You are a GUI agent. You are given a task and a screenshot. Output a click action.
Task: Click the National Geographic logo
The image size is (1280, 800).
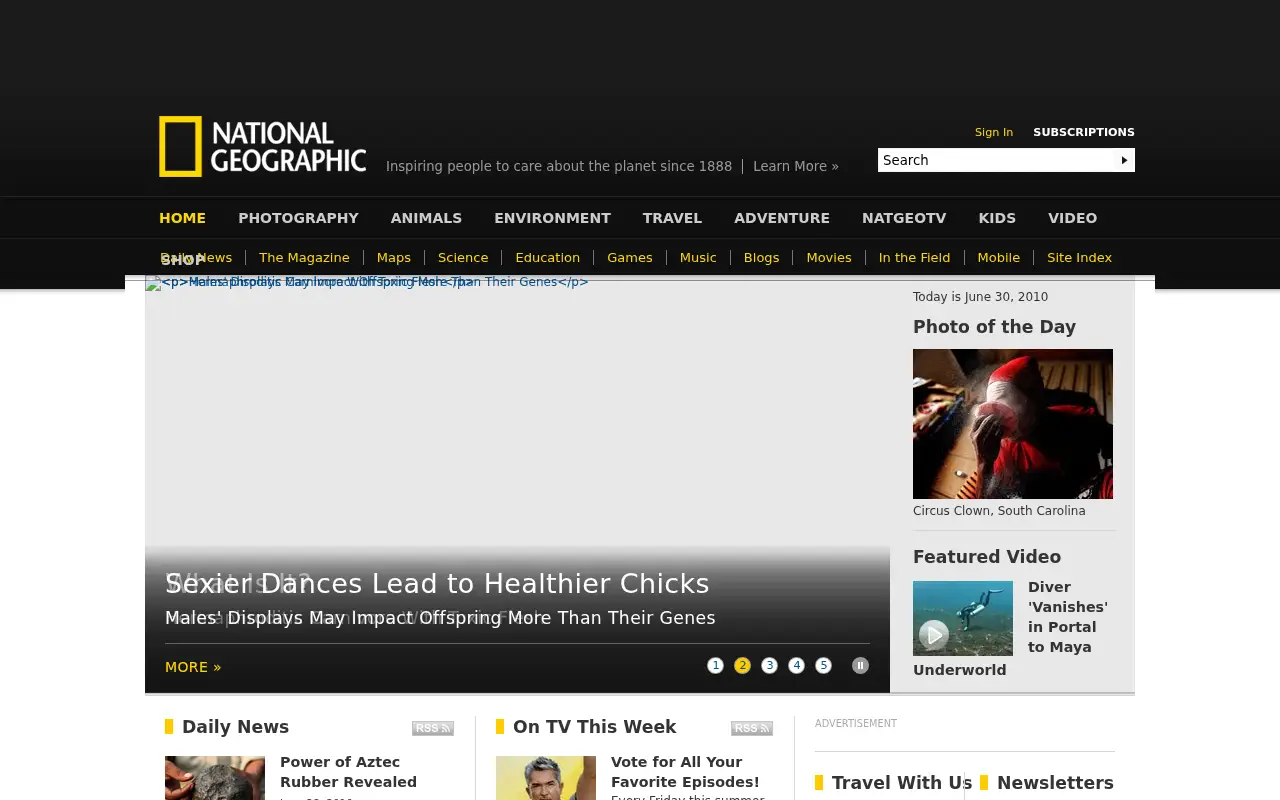(262, 147)
